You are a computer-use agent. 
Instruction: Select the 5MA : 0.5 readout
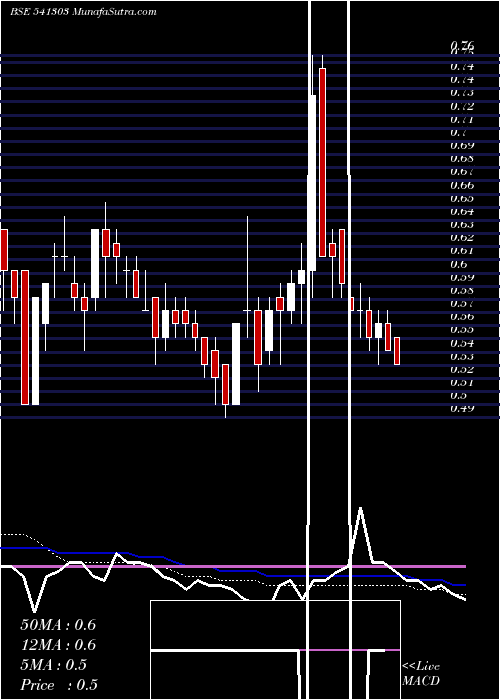(54, 665)
